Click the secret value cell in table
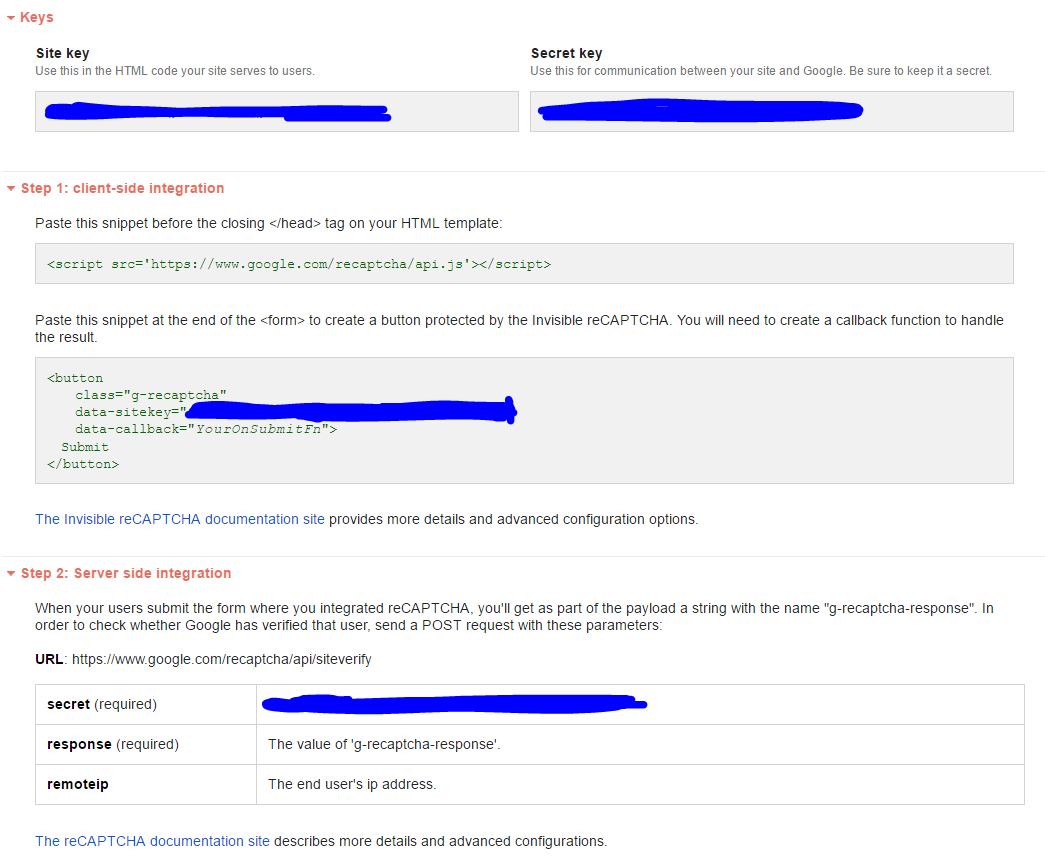 pyautogui.click(x=640, y=704)
